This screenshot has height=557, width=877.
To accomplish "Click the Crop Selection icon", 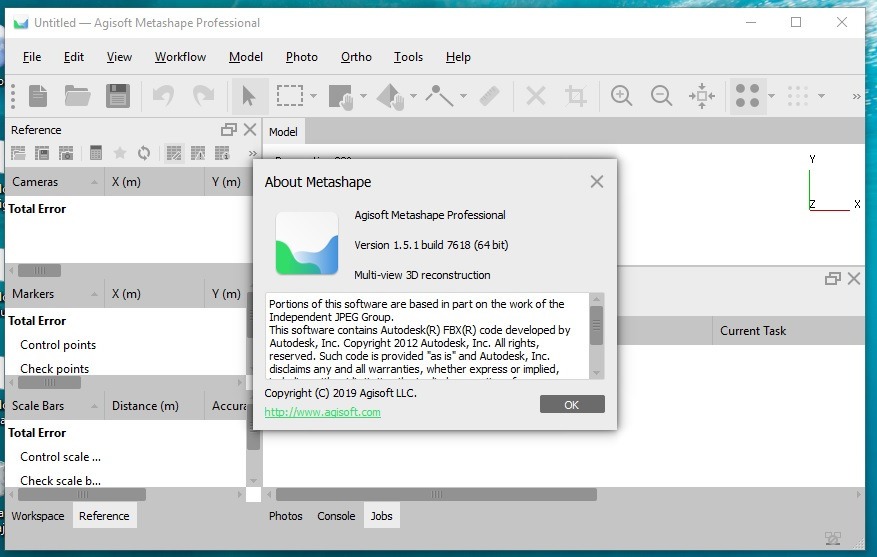I will 576,96.
